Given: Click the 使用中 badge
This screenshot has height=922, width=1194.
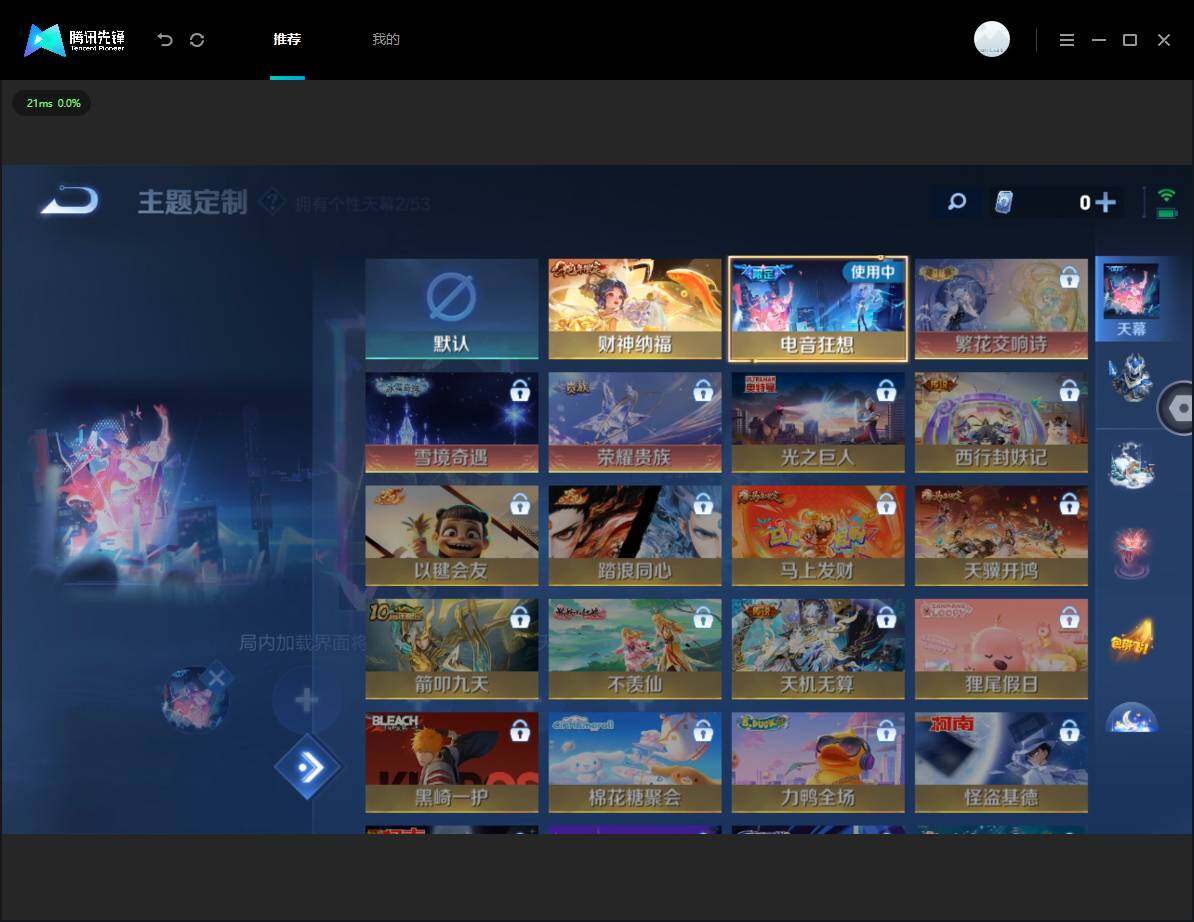Looking at the screenshot, I should tap(873, 272).
